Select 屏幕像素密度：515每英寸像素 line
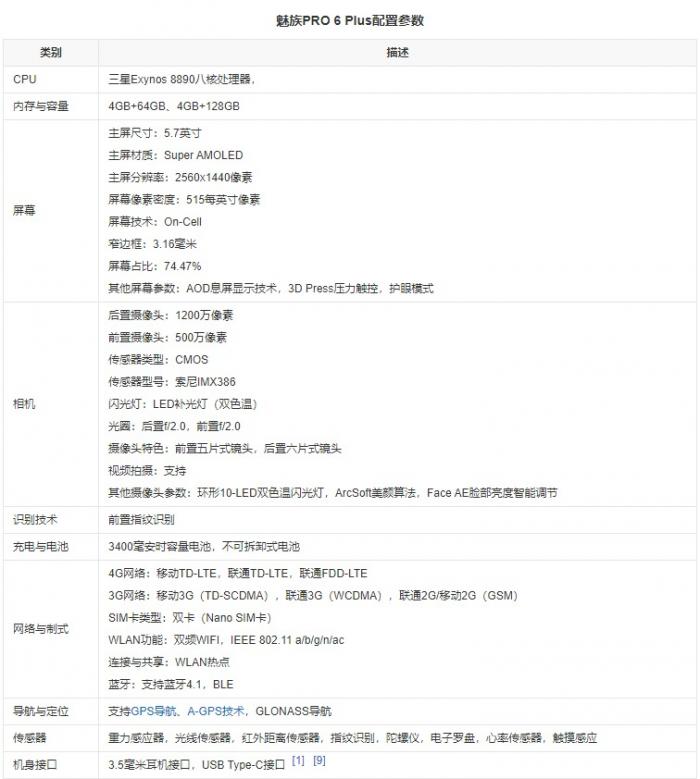Viewport: 700px width, 779px height. tap(184, 200)
